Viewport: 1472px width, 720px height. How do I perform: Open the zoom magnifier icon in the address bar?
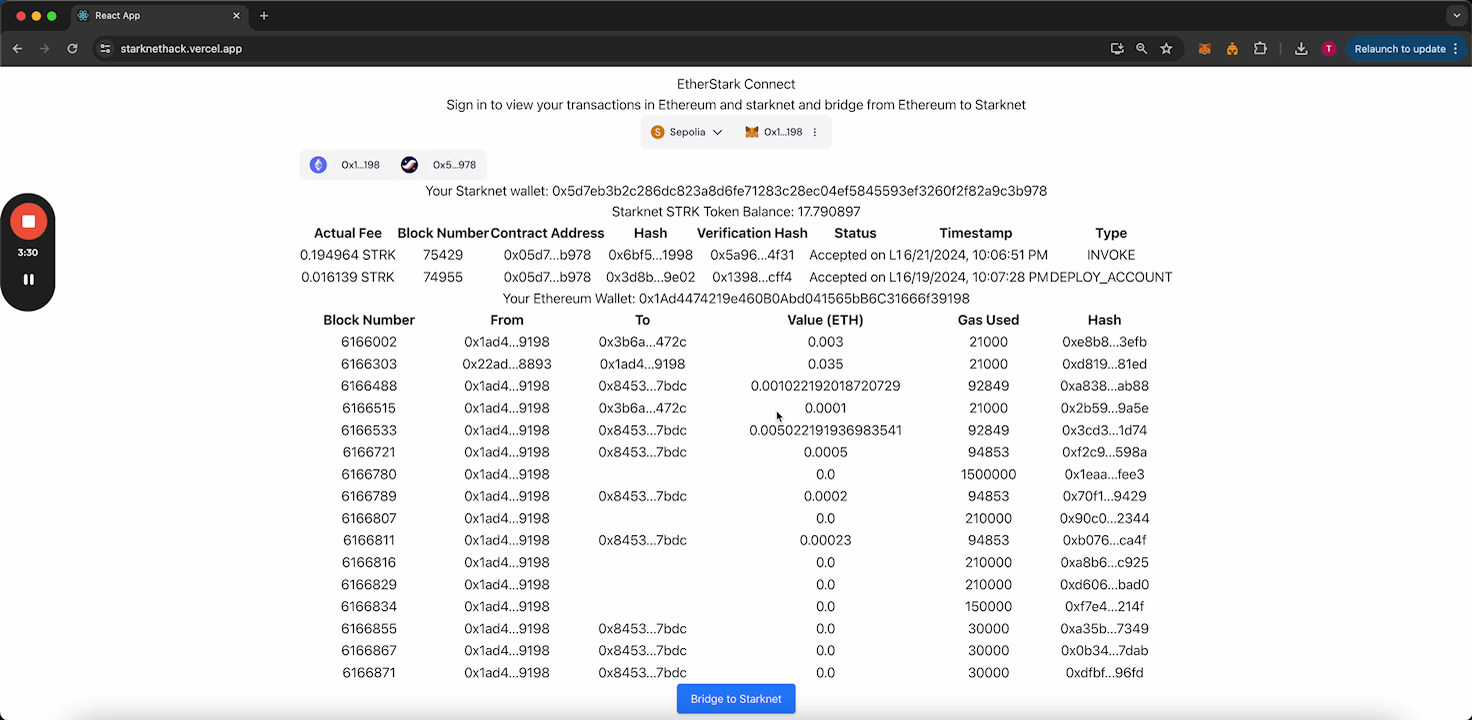(x=1141, y=48)
